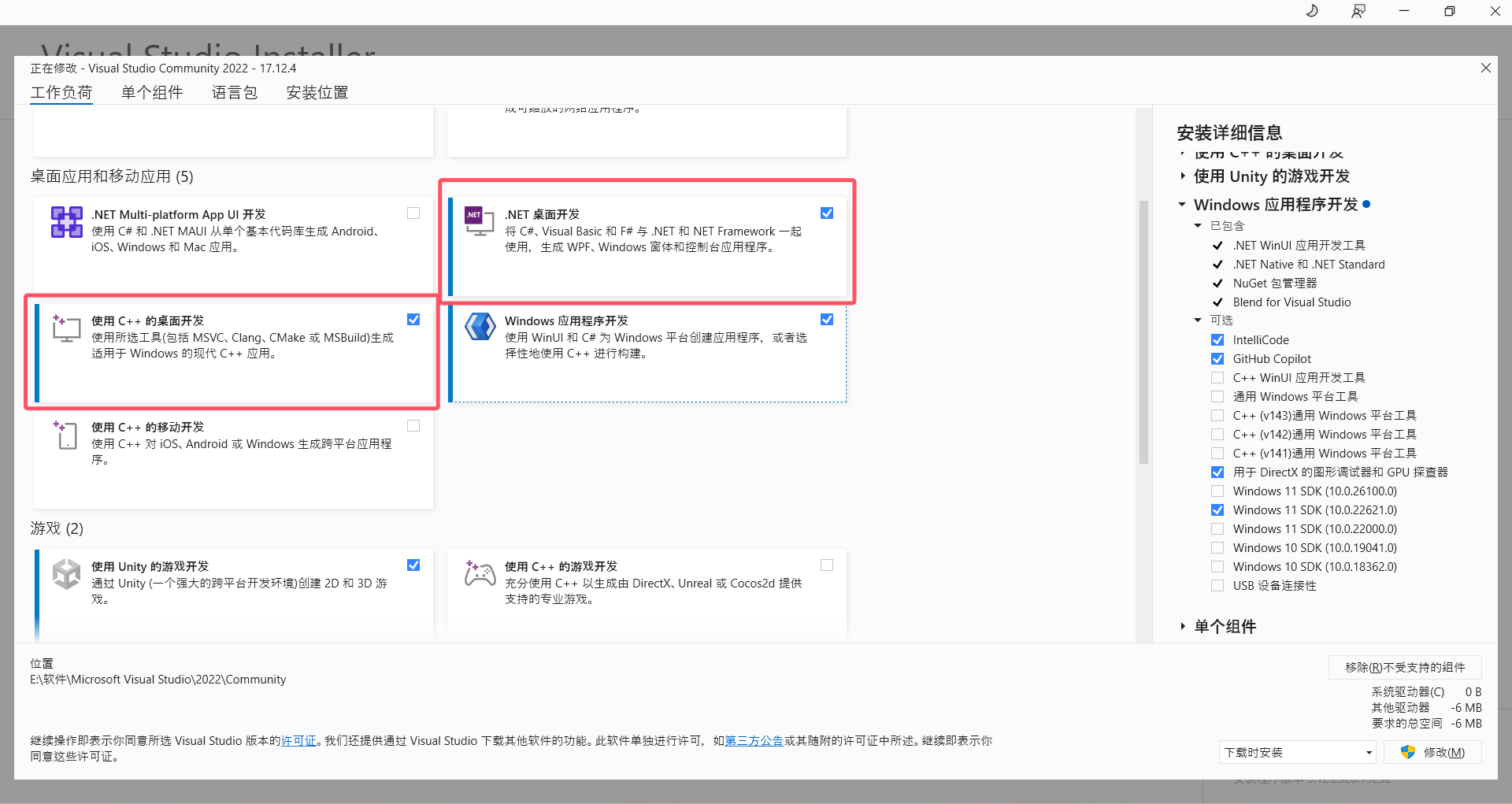Click the Windows 应用程序开发 workload icon
This screenshot has width=1512, height=804.
480,326
